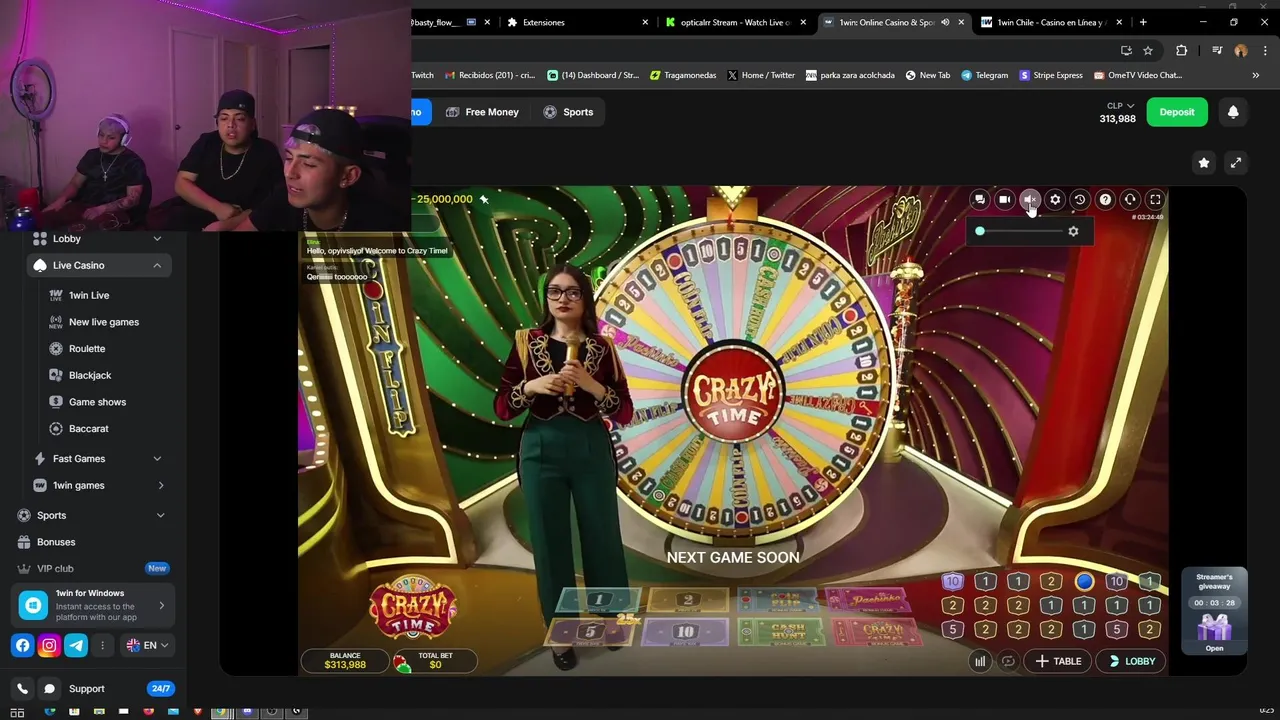Open Bonuses in sidebar
The height and width of the screenshot is (720, 1280).
(56, 542)
